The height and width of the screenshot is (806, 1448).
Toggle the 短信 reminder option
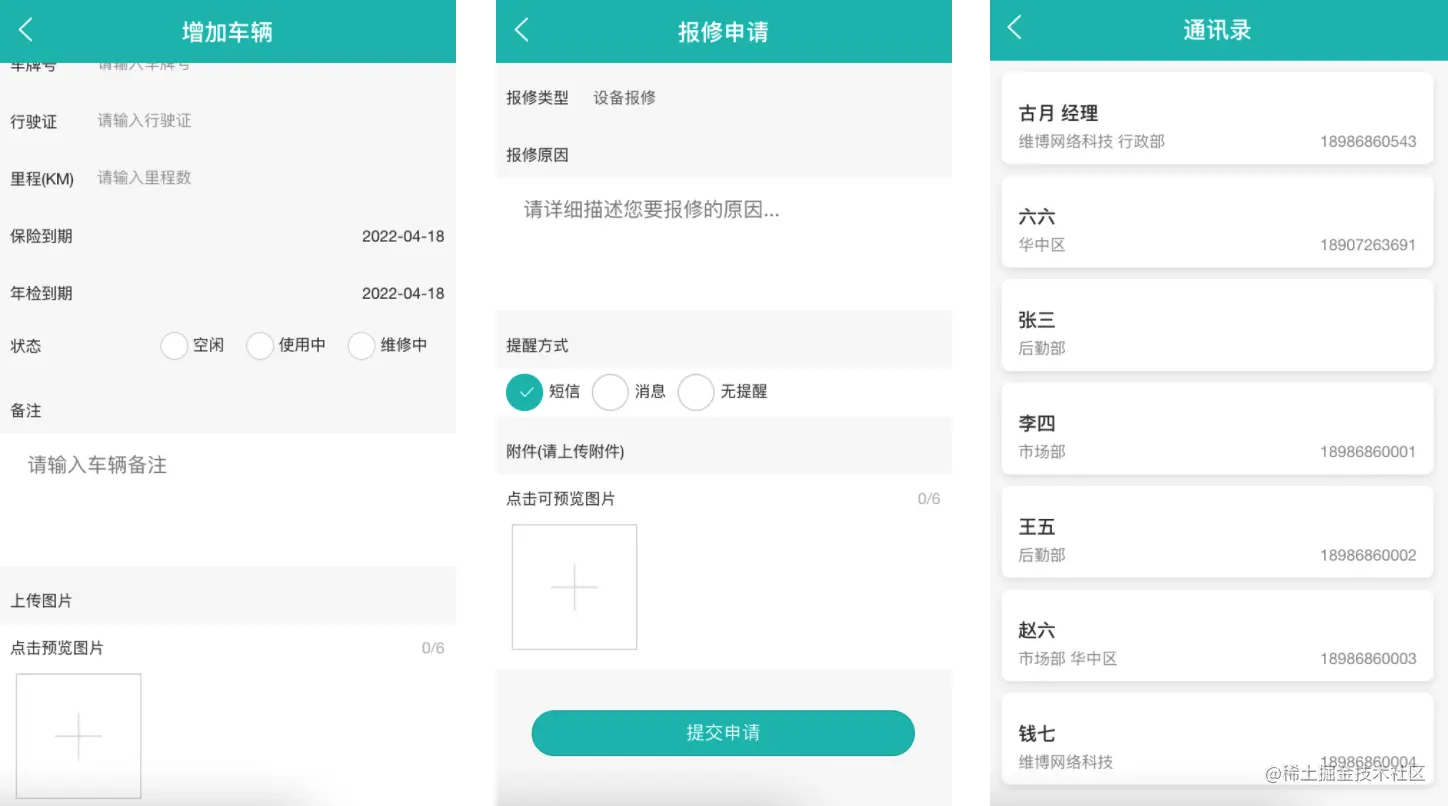(x=524, y=392)
